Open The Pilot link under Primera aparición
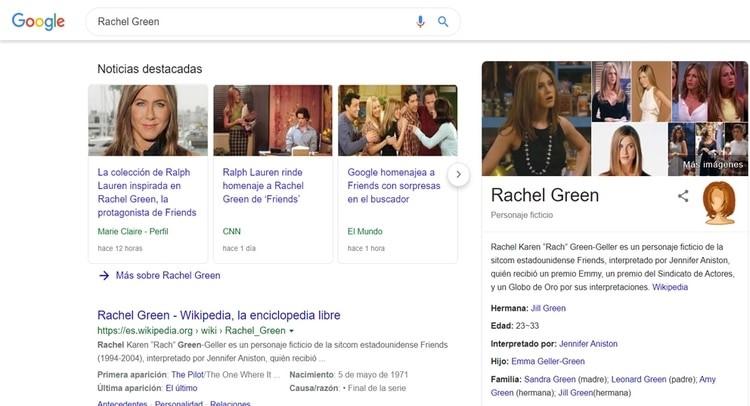 (x=187, y=375)
